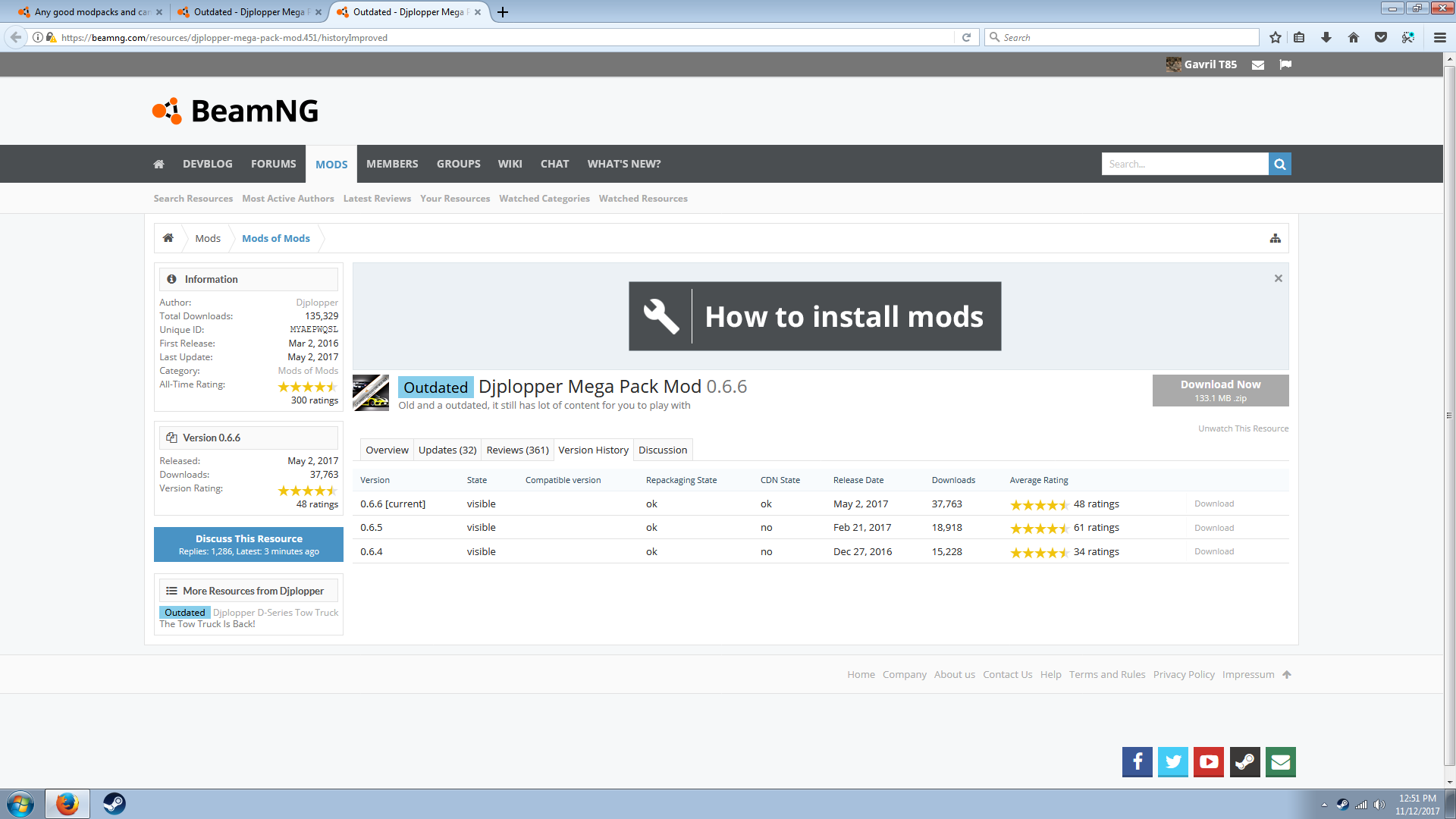Open a new browser tab with plus

click(502, 12)
